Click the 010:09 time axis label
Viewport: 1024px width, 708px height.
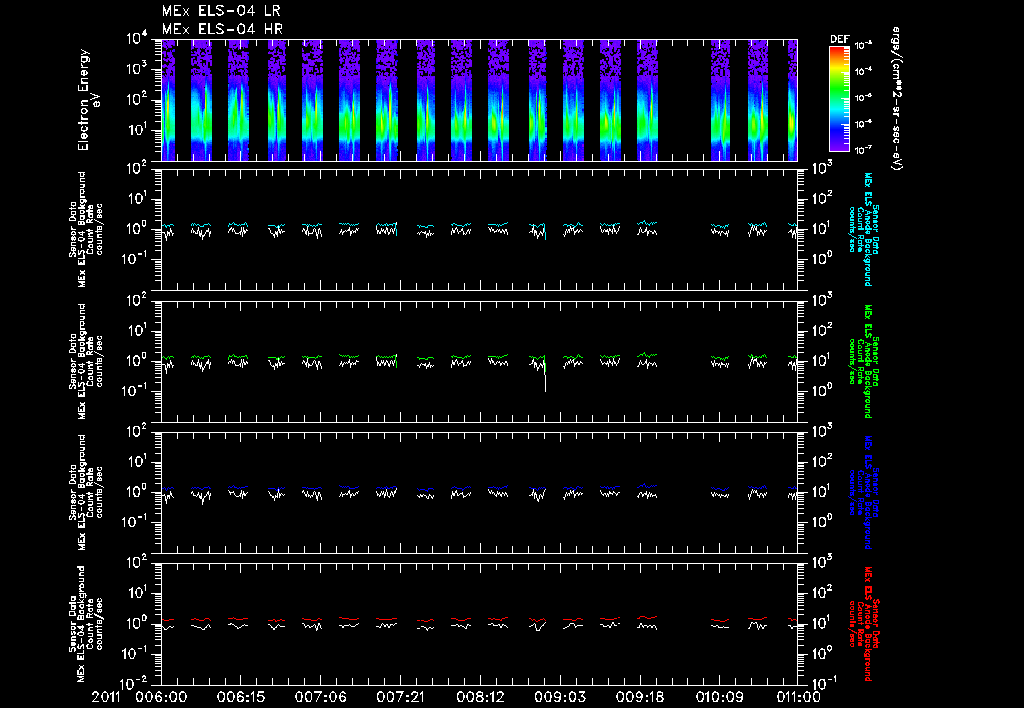pos(719,697)
